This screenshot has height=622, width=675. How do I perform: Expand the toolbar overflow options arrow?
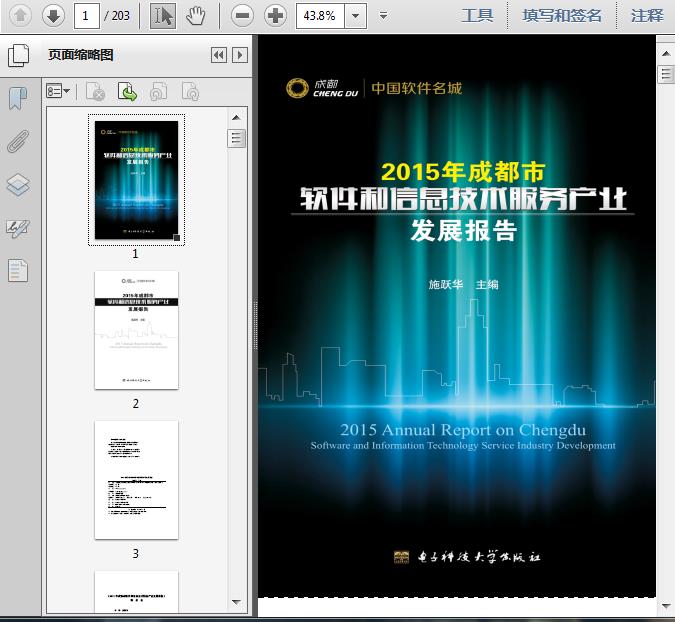[383, 16]
